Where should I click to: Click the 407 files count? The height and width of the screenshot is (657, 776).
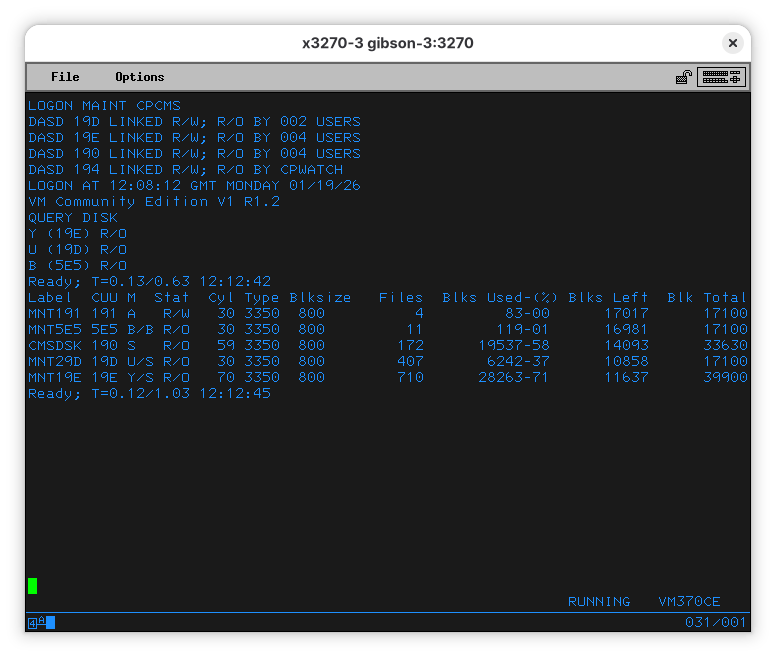(410, 362)
